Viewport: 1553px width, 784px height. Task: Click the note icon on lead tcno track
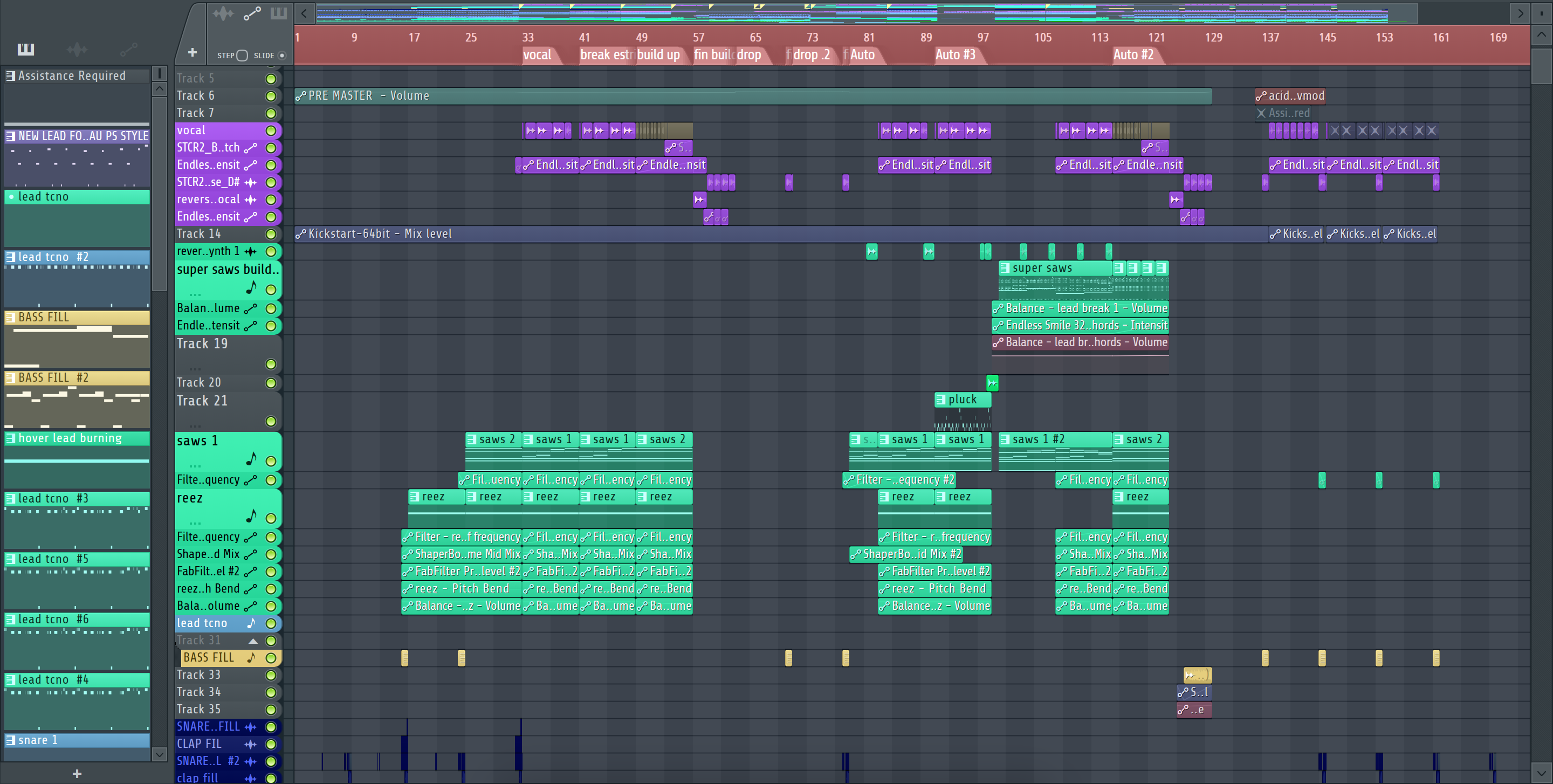pos(251,623)
